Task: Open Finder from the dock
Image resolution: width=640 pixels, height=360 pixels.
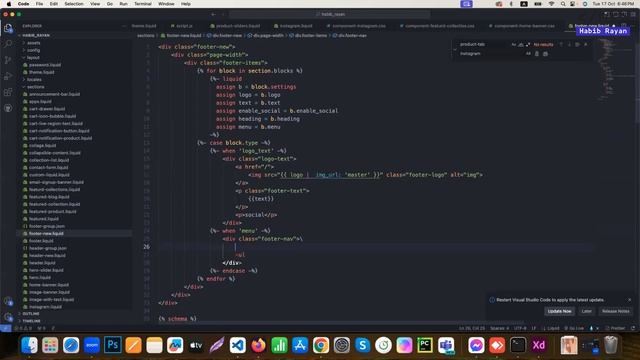Action: (29, 345)
